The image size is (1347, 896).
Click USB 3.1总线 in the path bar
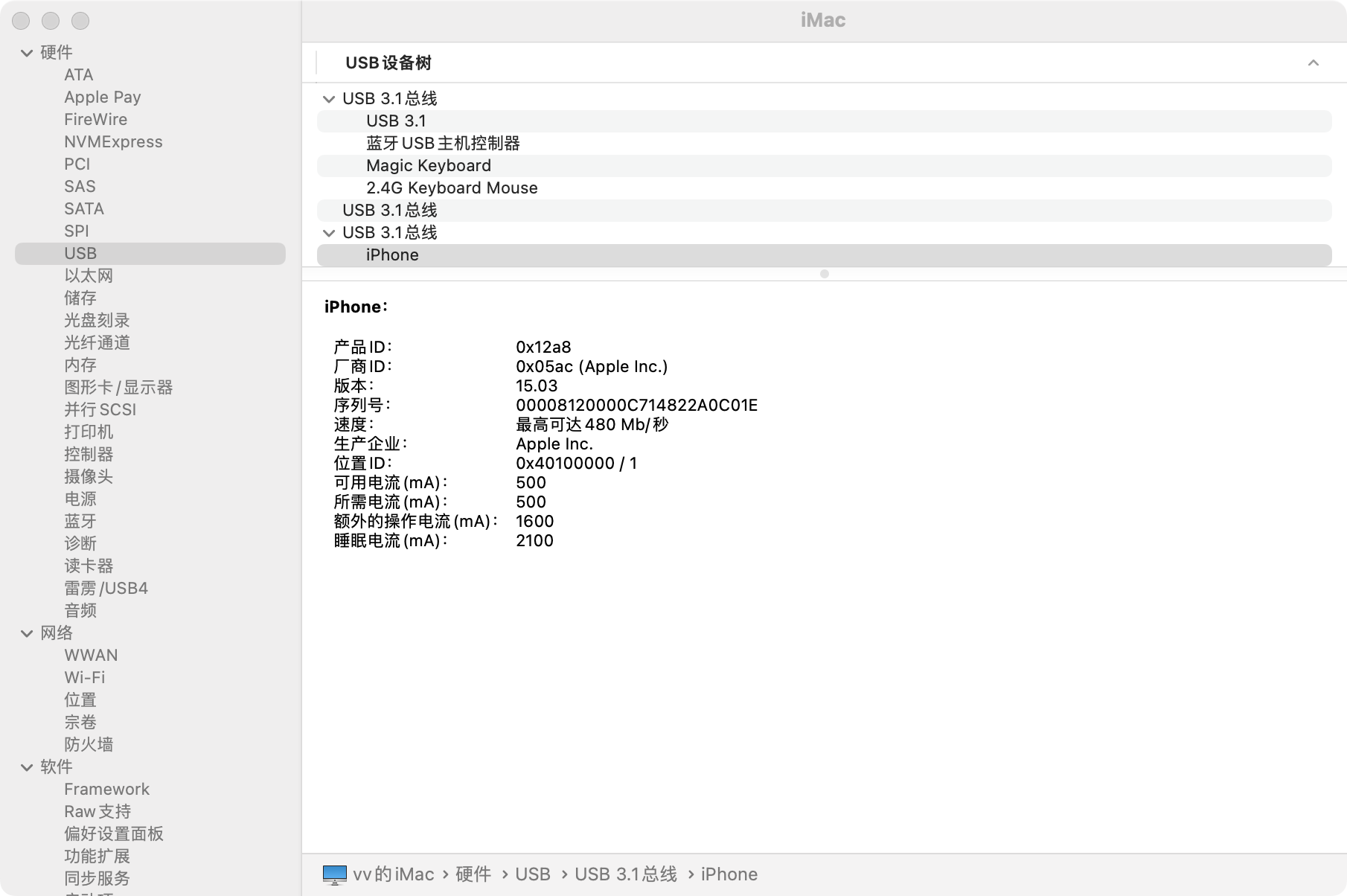[x=626, y=874]
